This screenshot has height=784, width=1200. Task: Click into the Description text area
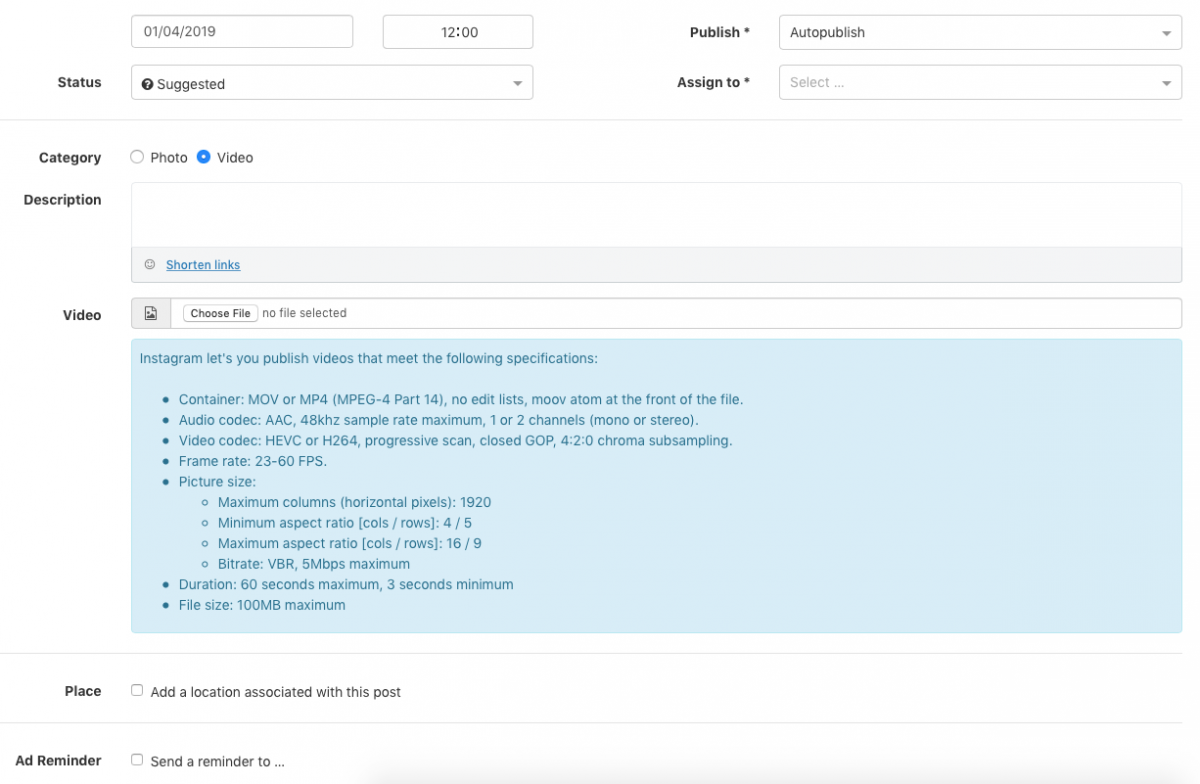tap(656, 215)
